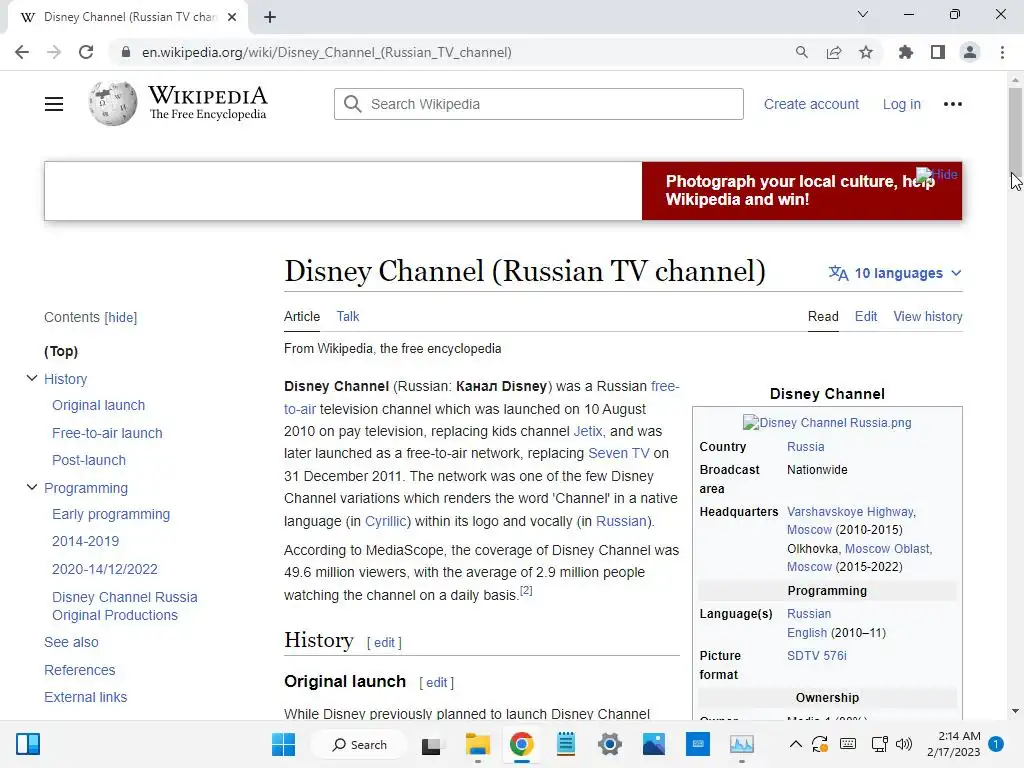
Task: Click the share page icon in address bar
Action: point(834,52)
